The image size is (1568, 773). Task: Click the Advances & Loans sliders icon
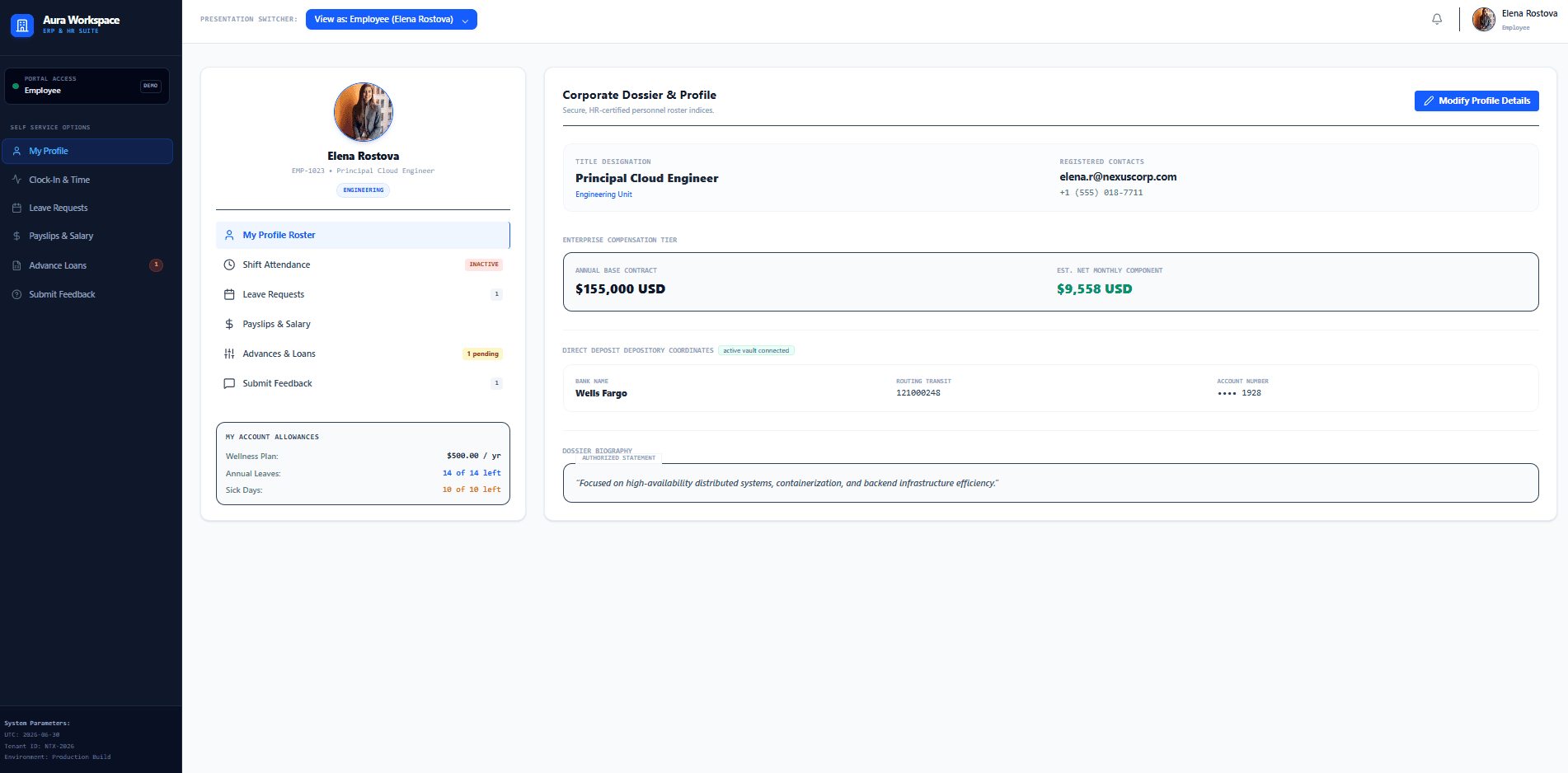click(x=229, y=354)
